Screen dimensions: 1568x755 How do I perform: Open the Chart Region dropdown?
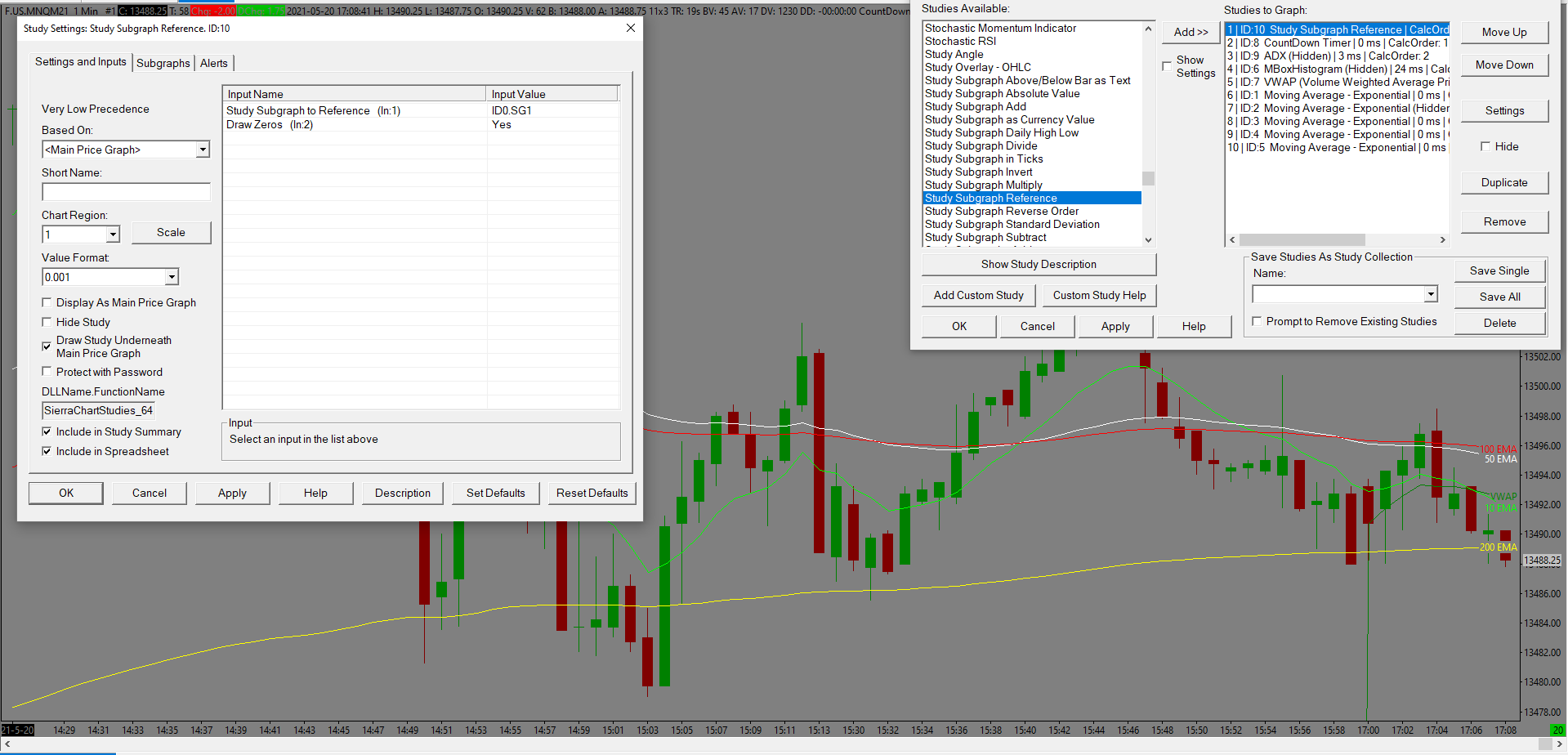point(113,235)
